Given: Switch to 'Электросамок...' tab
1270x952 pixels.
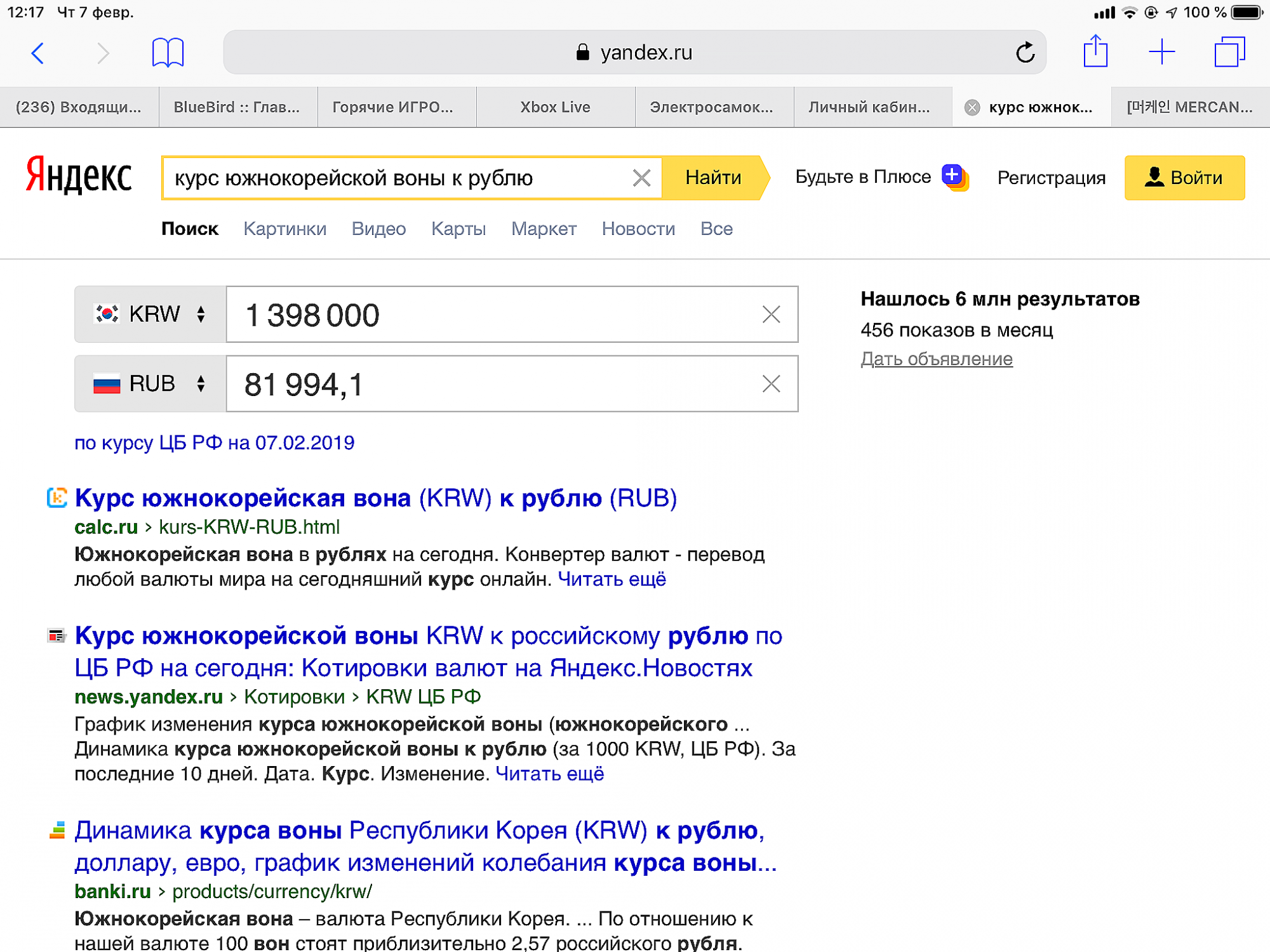Looking at the screenshot, I should pyautogui.click(x=714, y=107).
